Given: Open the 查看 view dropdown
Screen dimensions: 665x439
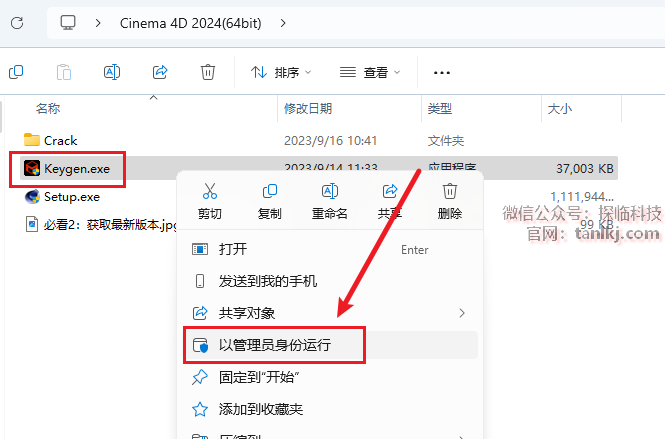Looking at the screenshot, I should (370, 72).
